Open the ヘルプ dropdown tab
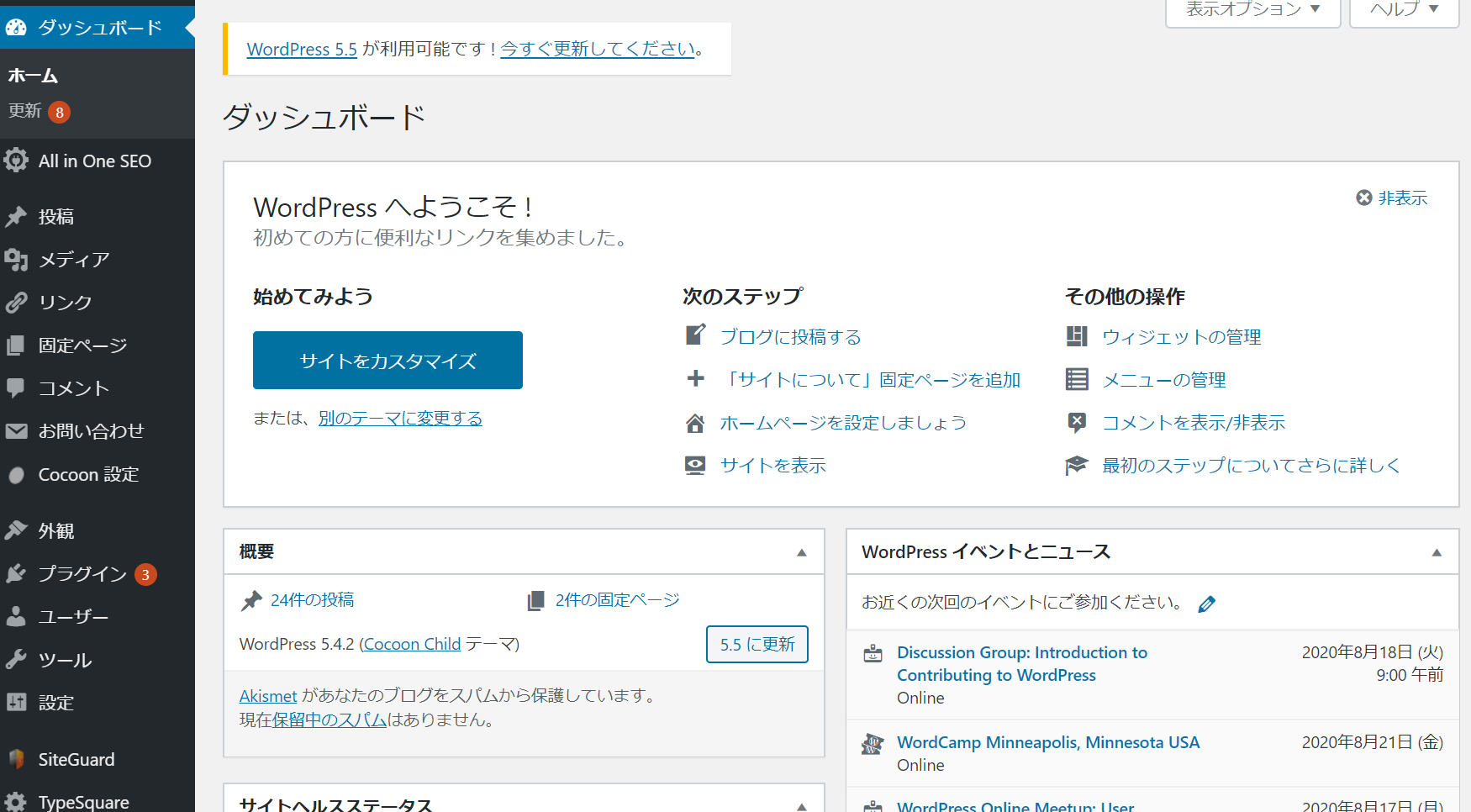 1404,10
